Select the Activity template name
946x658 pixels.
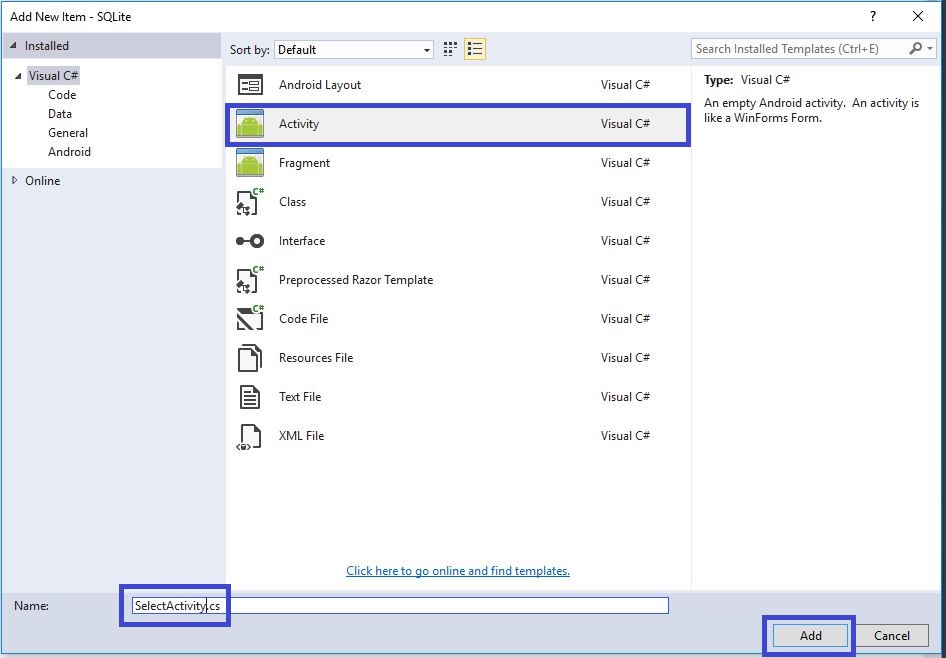click(x=299, y=124)
